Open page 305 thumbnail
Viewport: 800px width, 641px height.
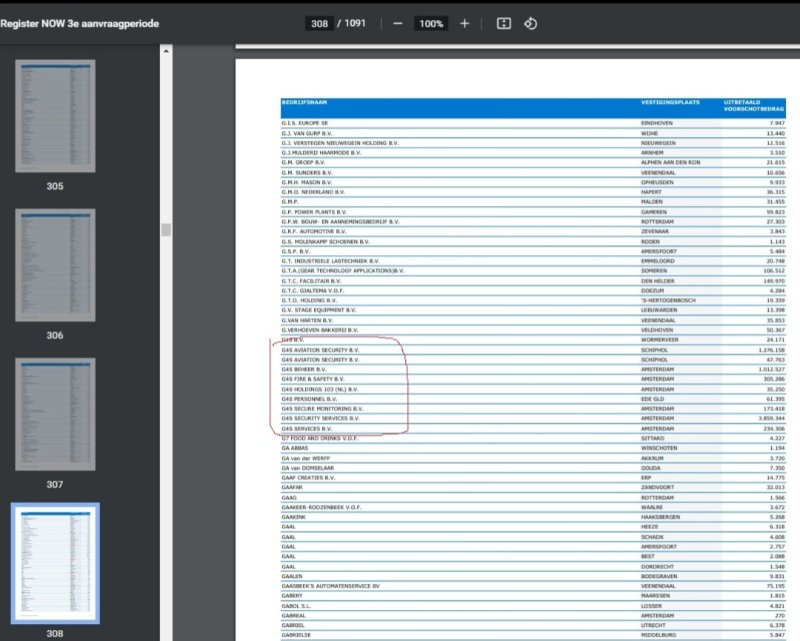click(x=55, y=116)
